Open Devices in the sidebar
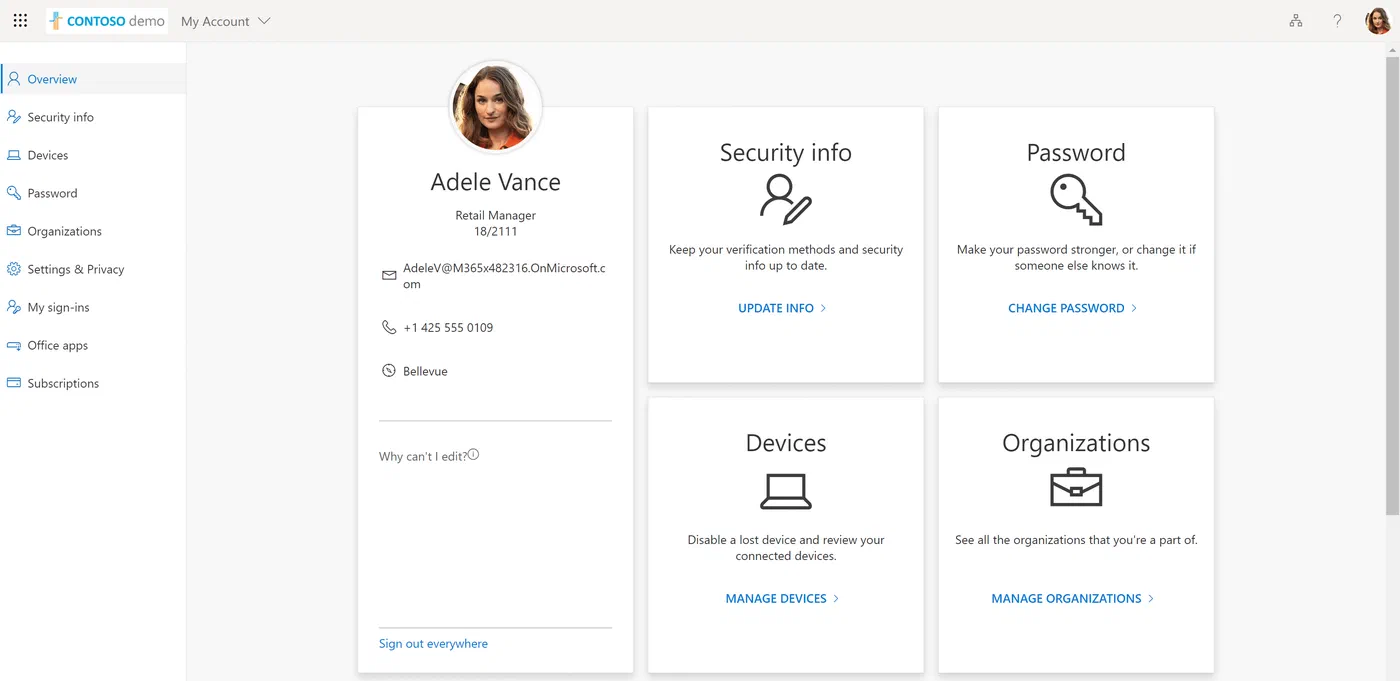Screen dimensions: 1400x681 point(93,155)
